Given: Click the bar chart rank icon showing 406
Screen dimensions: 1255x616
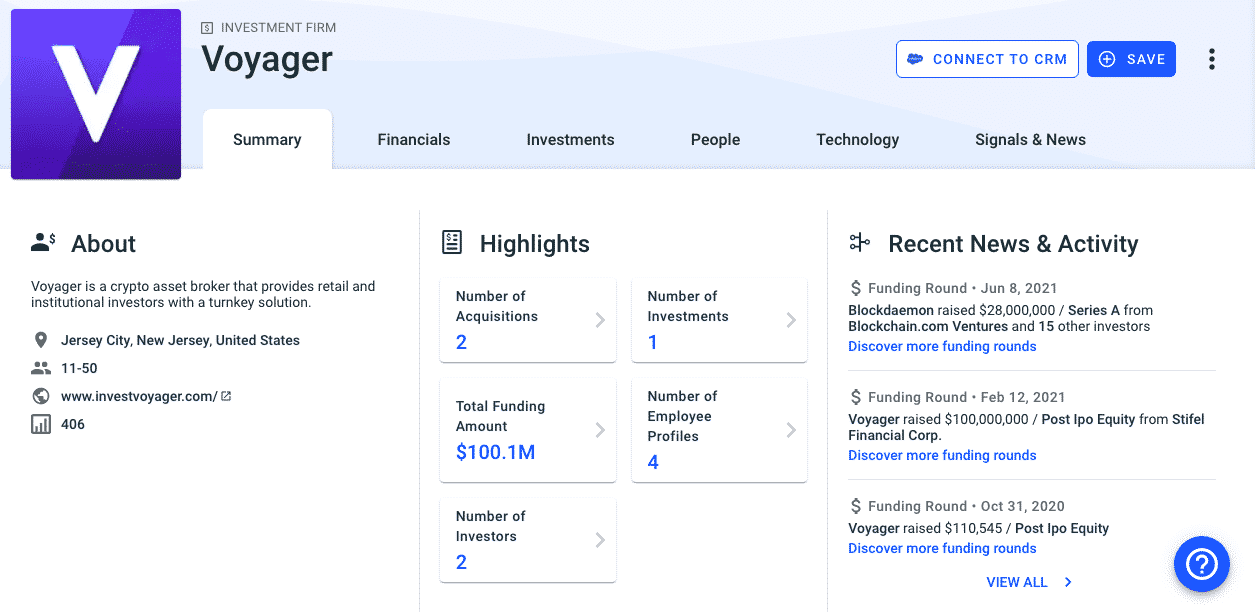Looking at the screenshot, I should [x=40, y=423].
